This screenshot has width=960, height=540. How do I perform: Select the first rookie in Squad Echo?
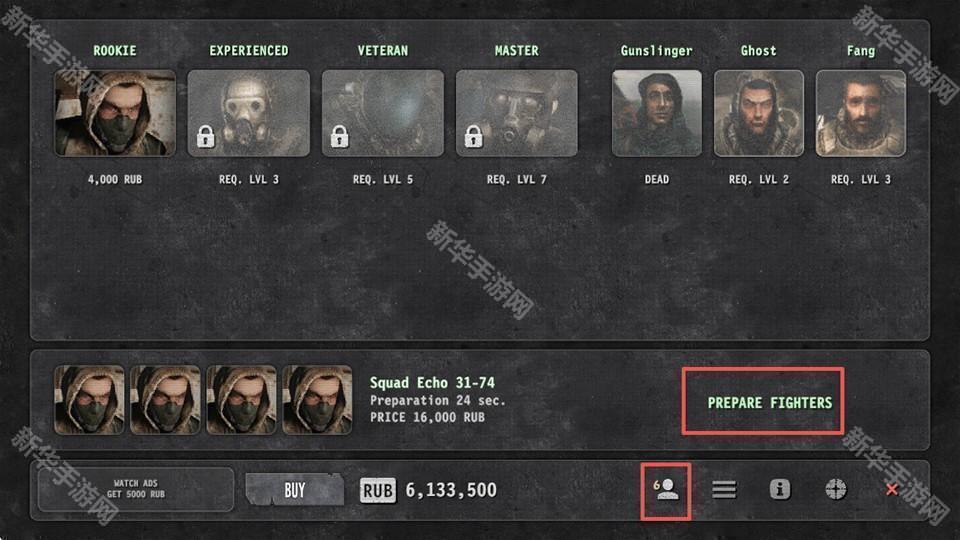(x=89, y=400)
